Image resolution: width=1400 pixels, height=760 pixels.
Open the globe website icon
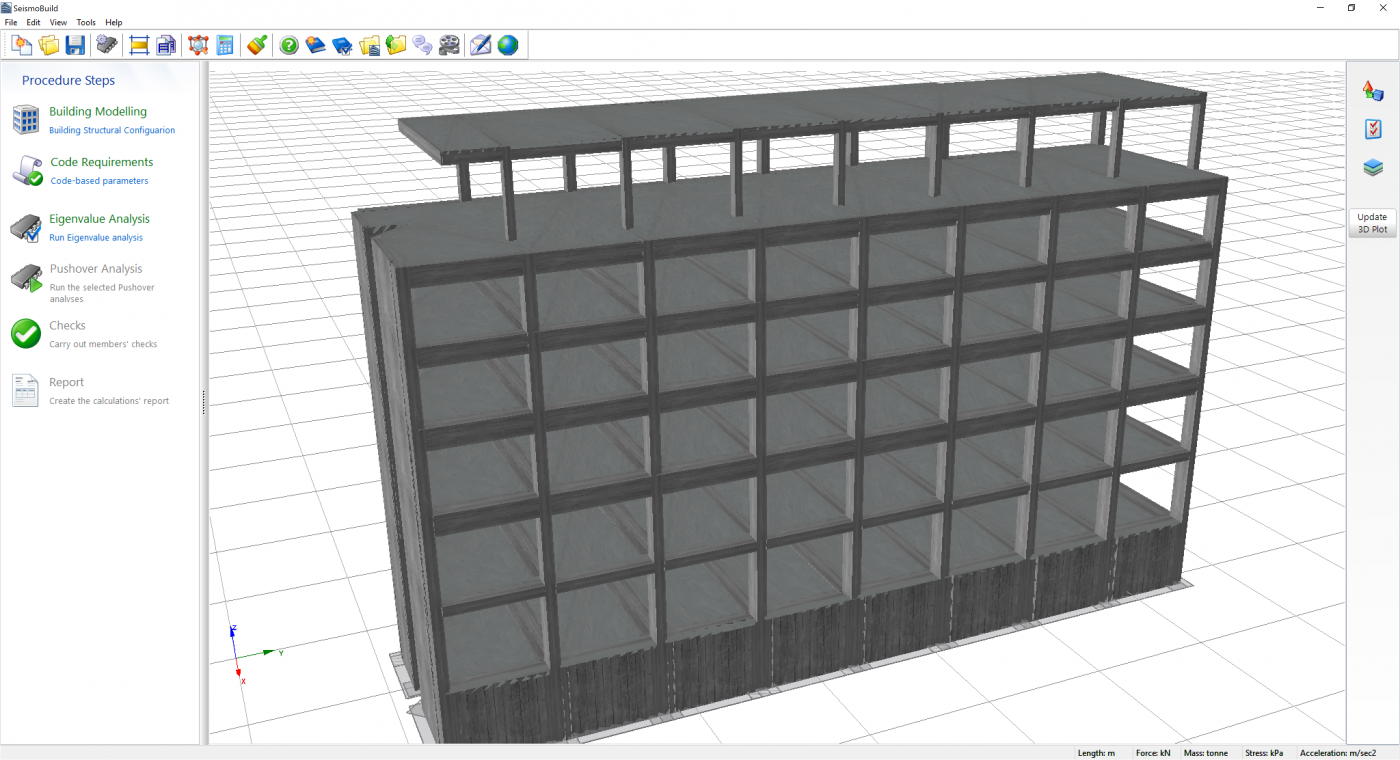(508, 45)
